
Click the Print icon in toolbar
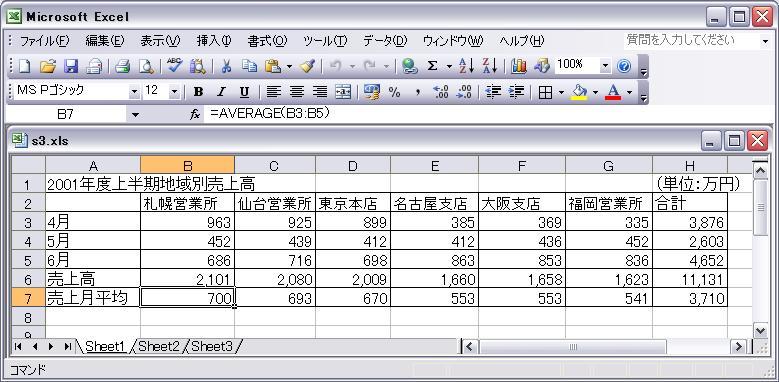(x=122, y=66)
